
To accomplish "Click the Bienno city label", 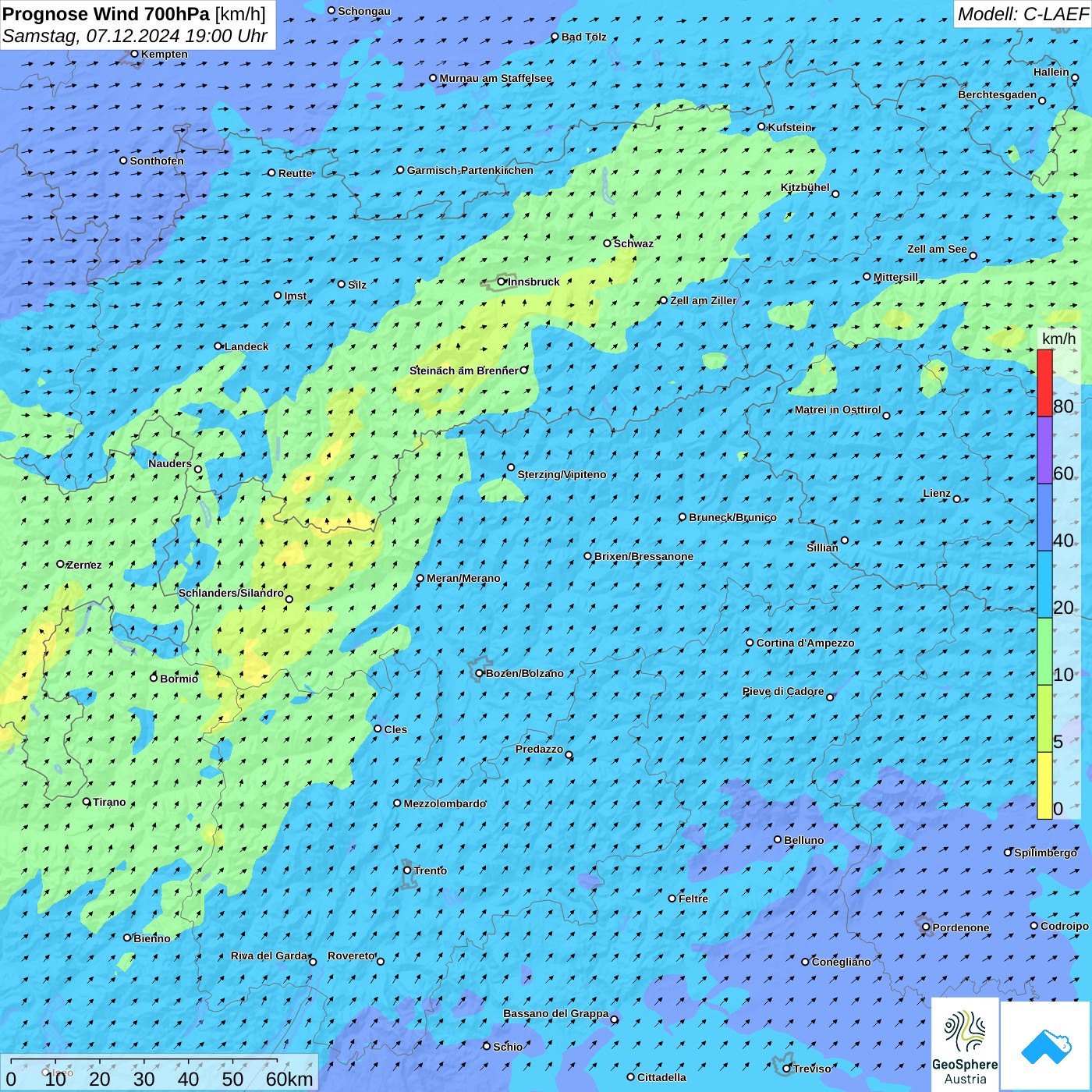I will click(151, 938).
